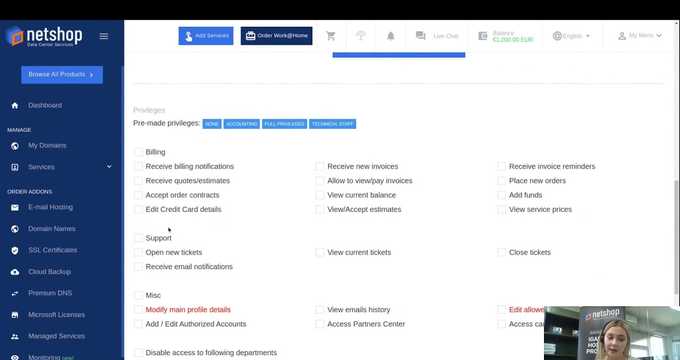Tick the Support group checkbox
Viewport: 680px width, 360px height.
click(x=139, y=238)
